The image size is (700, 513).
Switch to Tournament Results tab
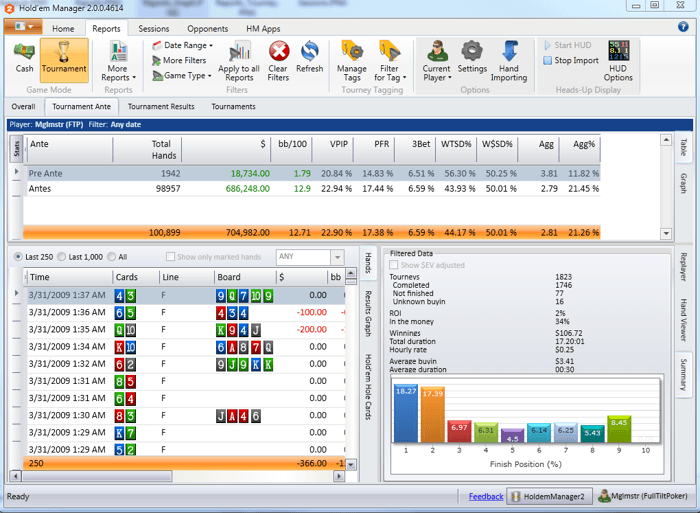[161, 107]
